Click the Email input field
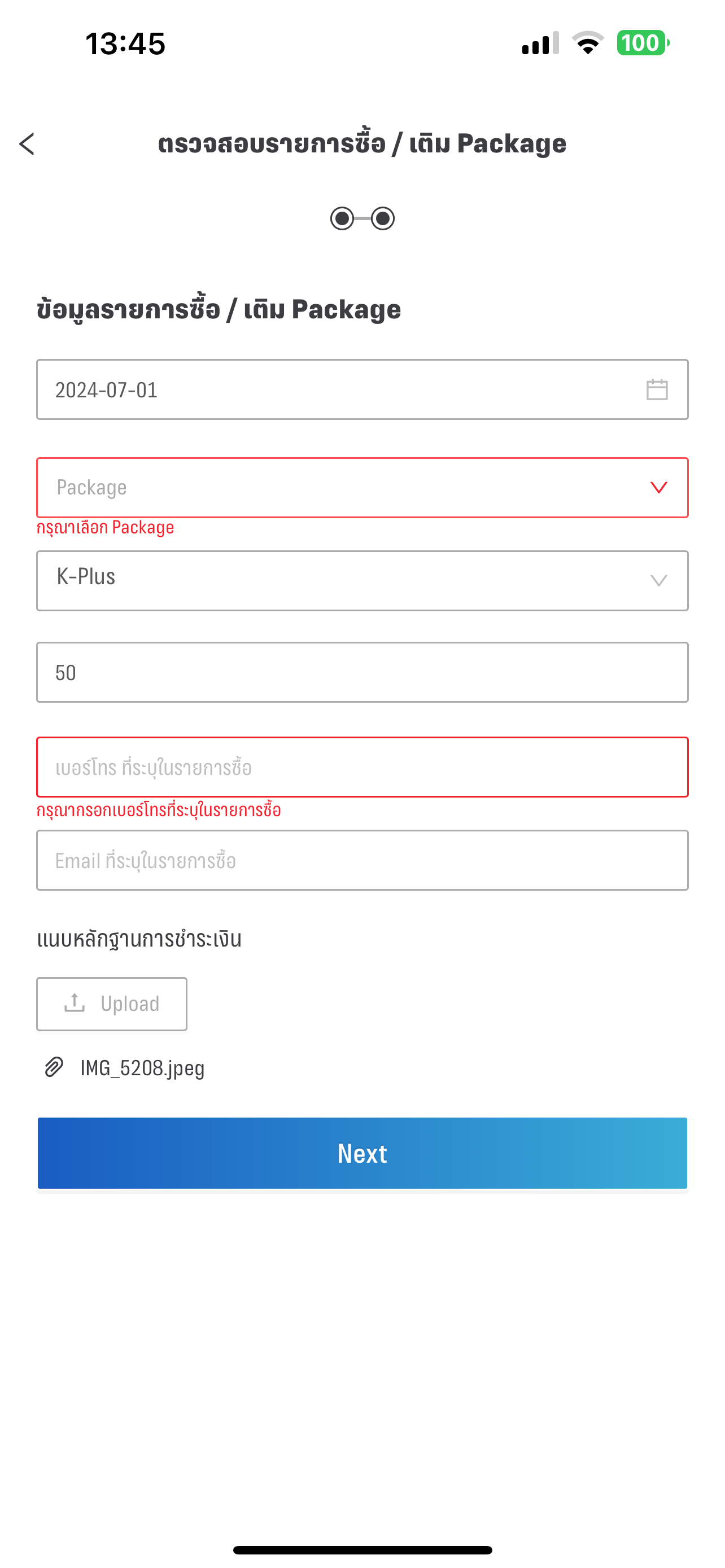This screenshot has height=1568, width=725. [362, 860]
